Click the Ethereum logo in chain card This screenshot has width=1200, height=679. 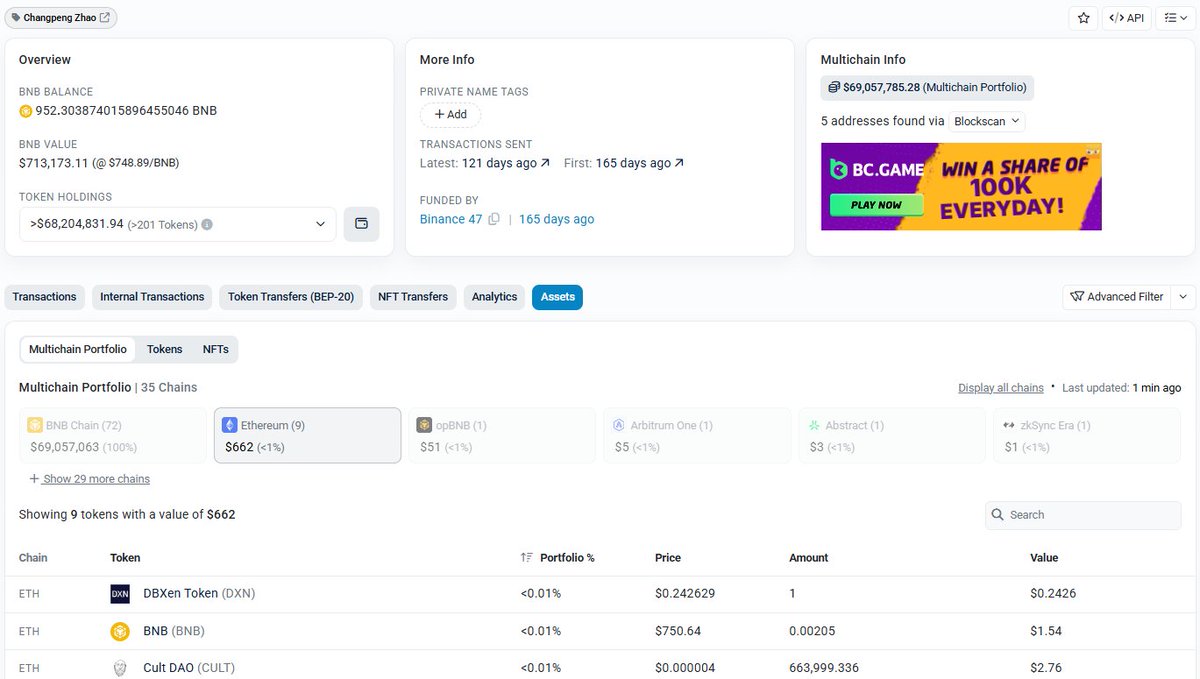(229, 425)
